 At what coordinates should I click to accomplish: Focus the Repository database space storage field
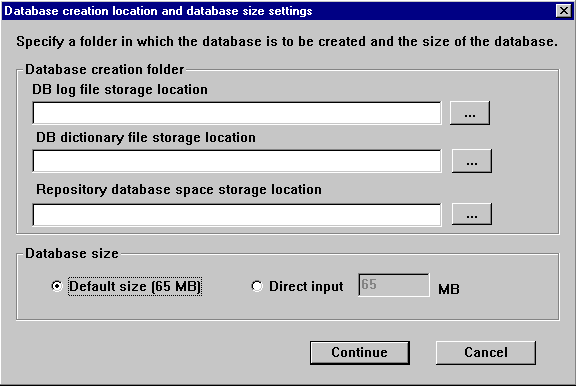(237, 215)
